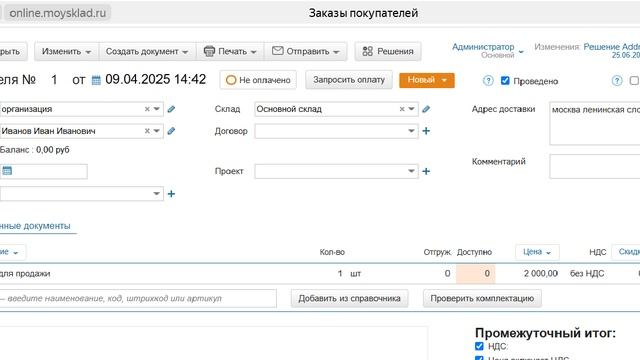Screen dimensions: 640x360
Task: Clear organization field with x icon
Action: point(147,109)
